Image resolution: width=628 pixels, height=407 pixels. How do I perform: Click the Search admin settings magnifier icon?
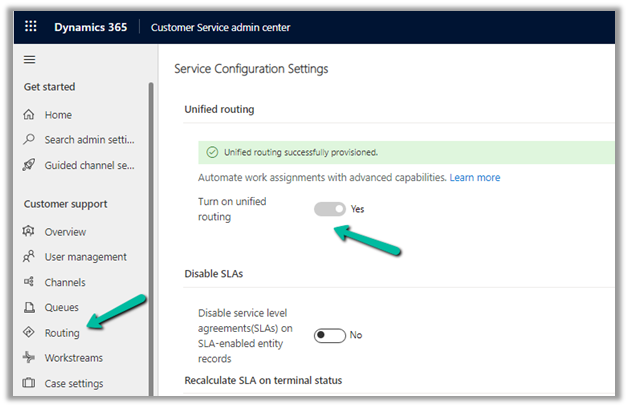[29, 140]
